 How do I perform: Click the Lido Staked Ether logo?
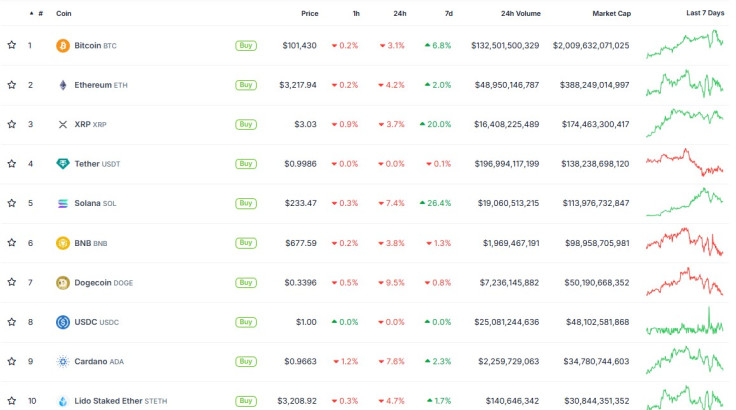coord(62,401)
